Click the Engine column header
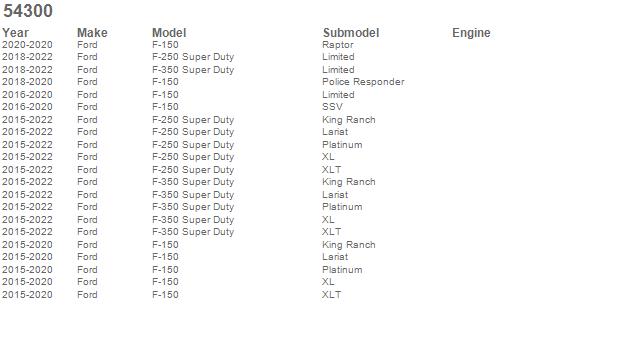 pos(471,33)
